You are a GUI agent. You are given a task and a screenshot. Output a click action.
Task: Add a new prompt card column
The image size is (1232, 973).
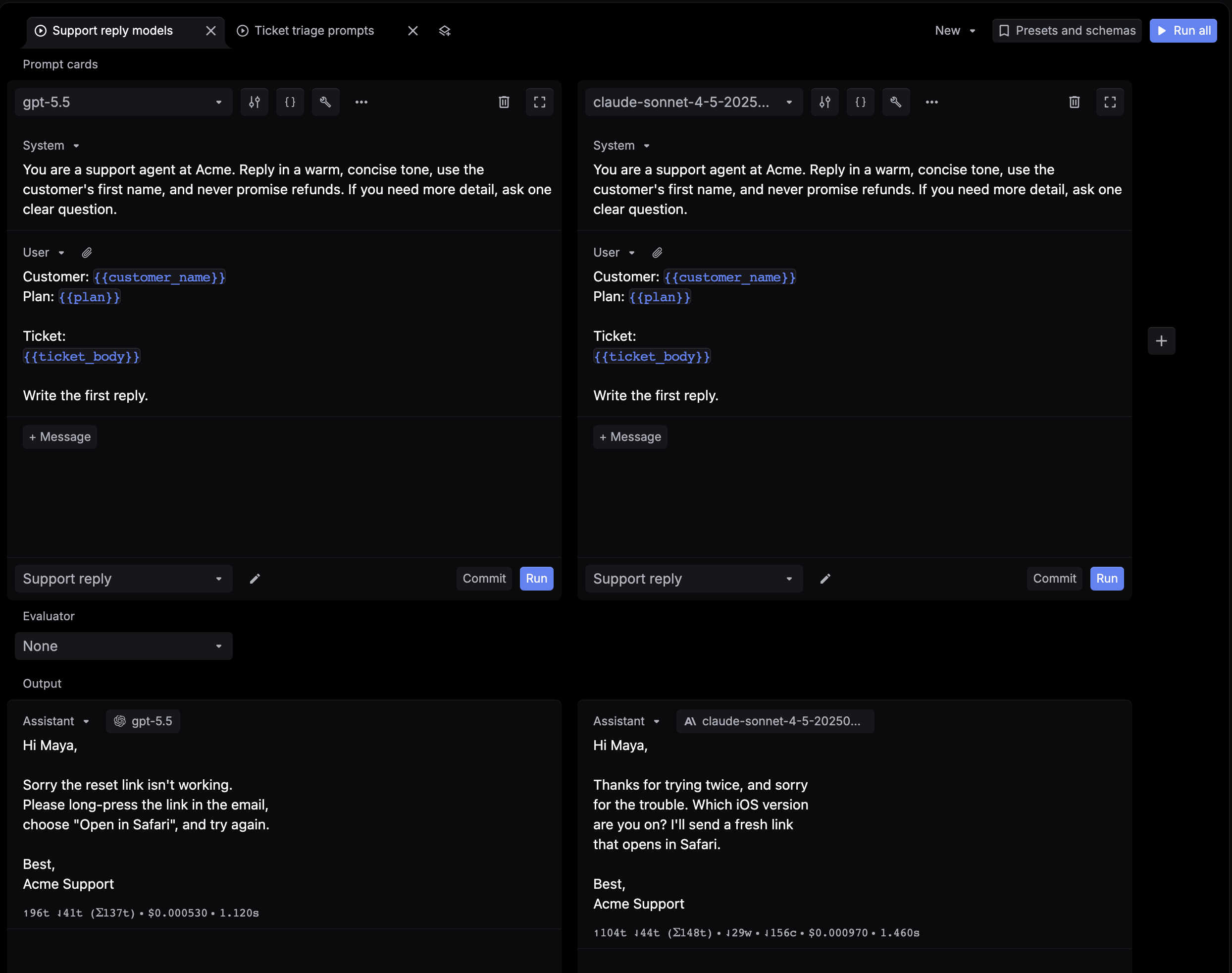[1161, 341]
